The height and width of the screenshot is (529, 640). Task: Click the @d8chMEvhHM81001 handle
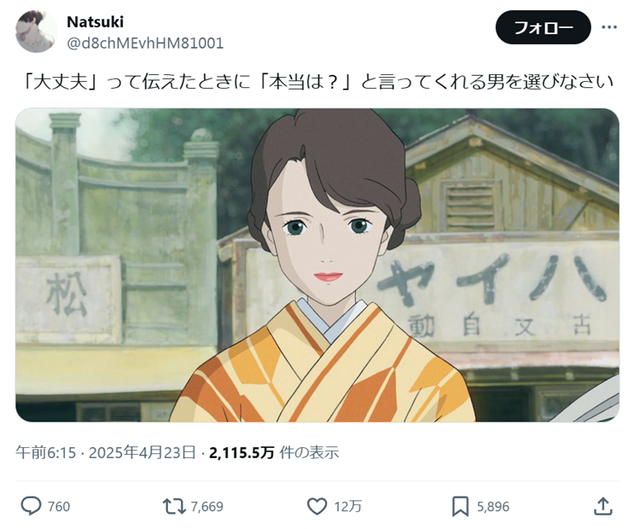145,43
